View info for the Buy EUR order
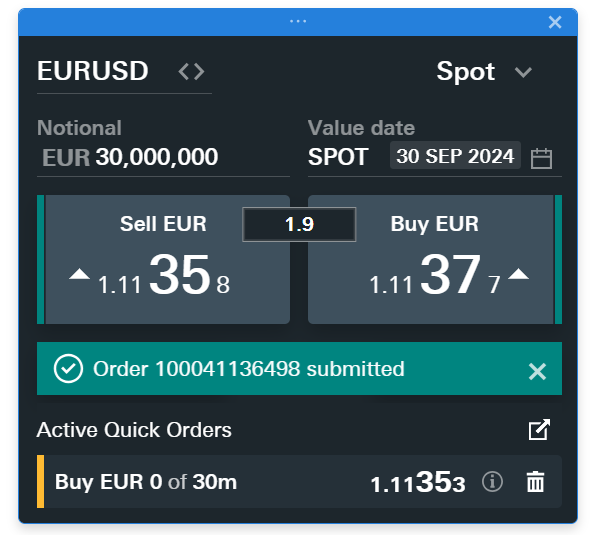600x535 pixels. (492, 482)
